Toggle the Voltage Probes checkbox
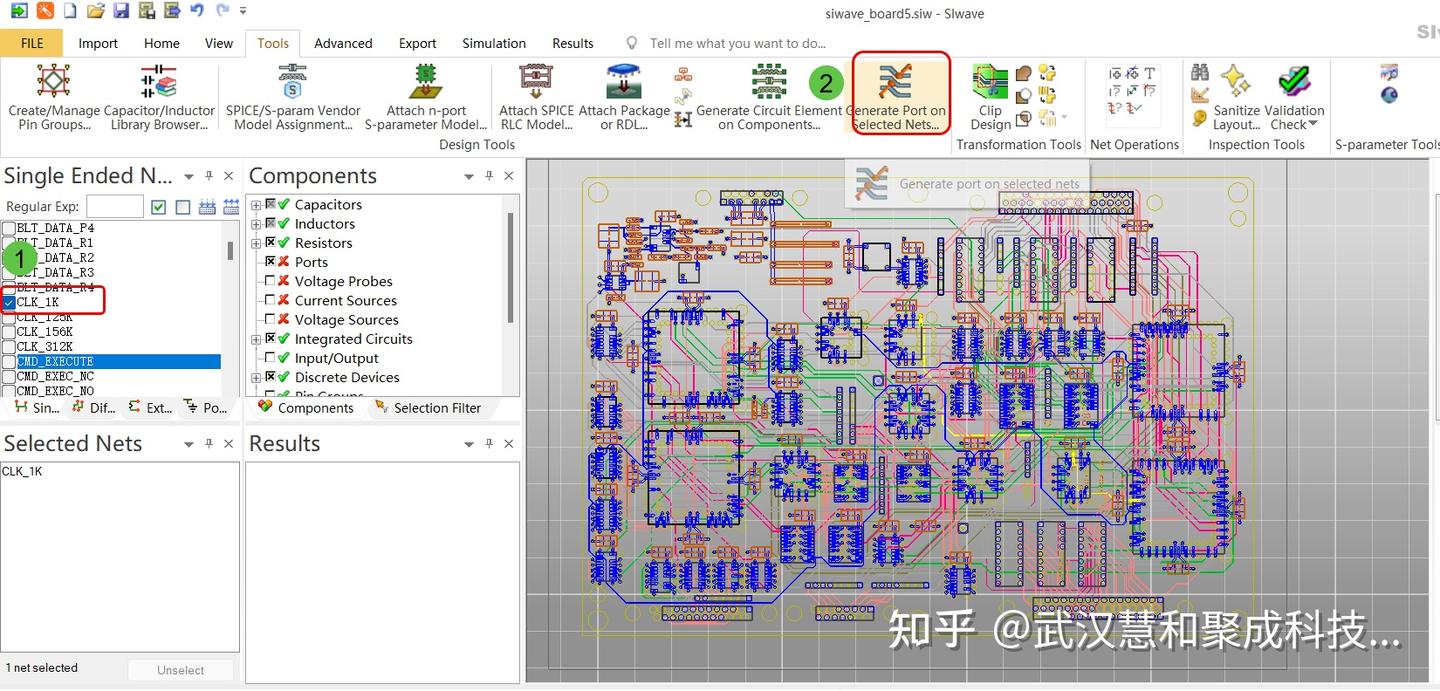1440x691 pixels. [268, 281]
